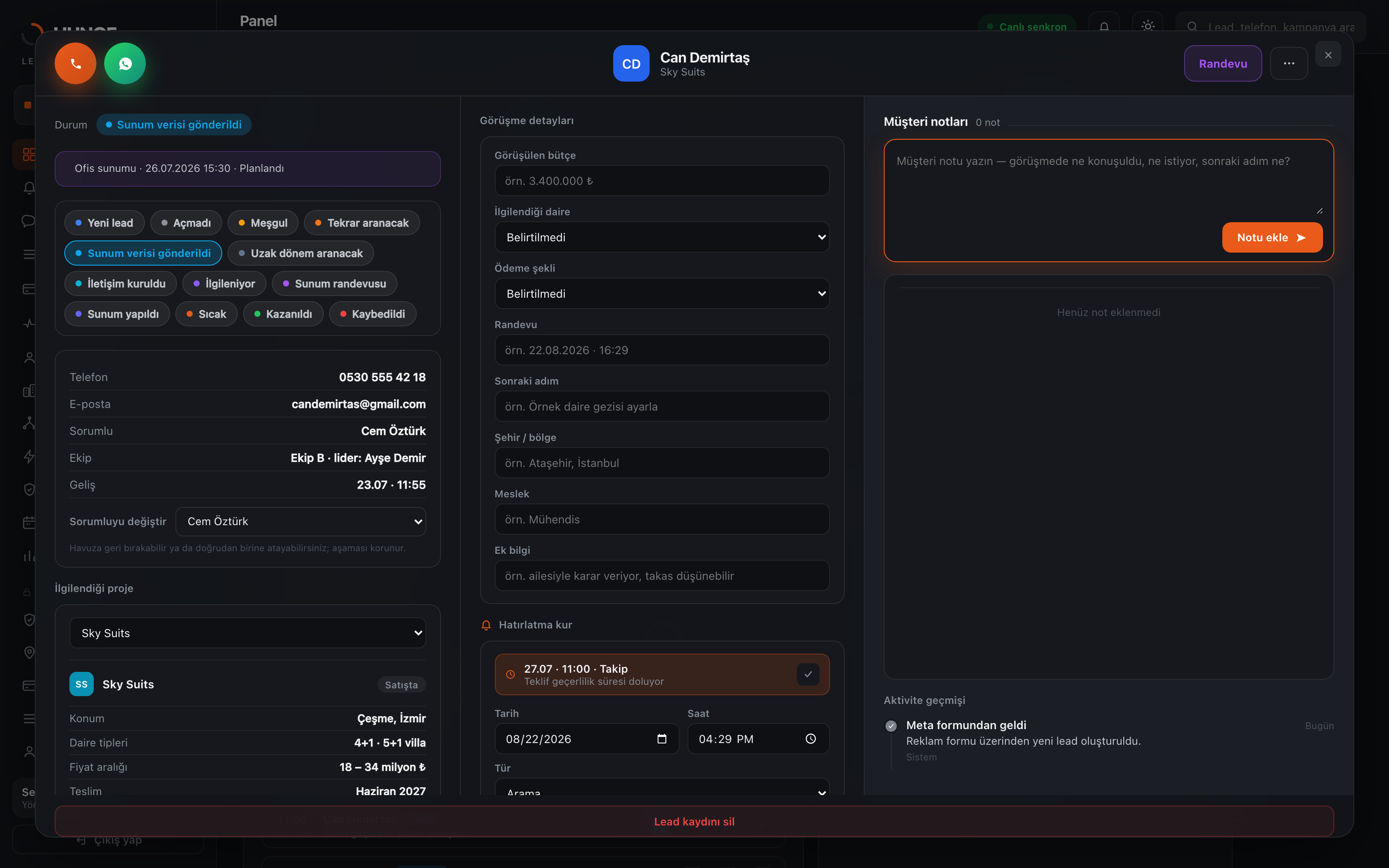This screenshot has height=868, width=1389.
Task: Select the Sunum verisi gönderildi chip in status list
Action: 143,253
